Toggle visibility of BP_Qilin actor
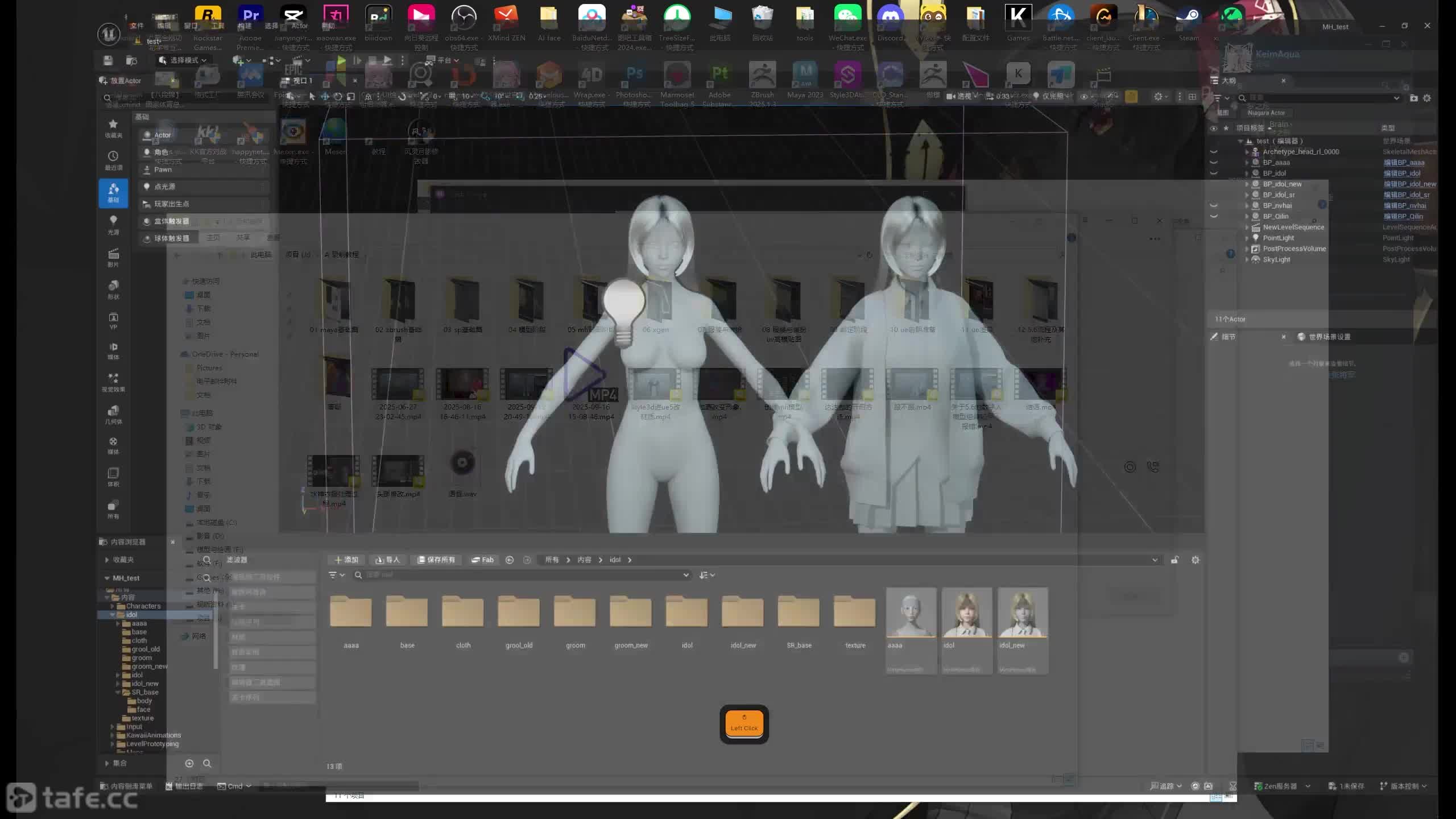The width and height of the screenshot is (1456, 819). click(x=1214, y=216)
